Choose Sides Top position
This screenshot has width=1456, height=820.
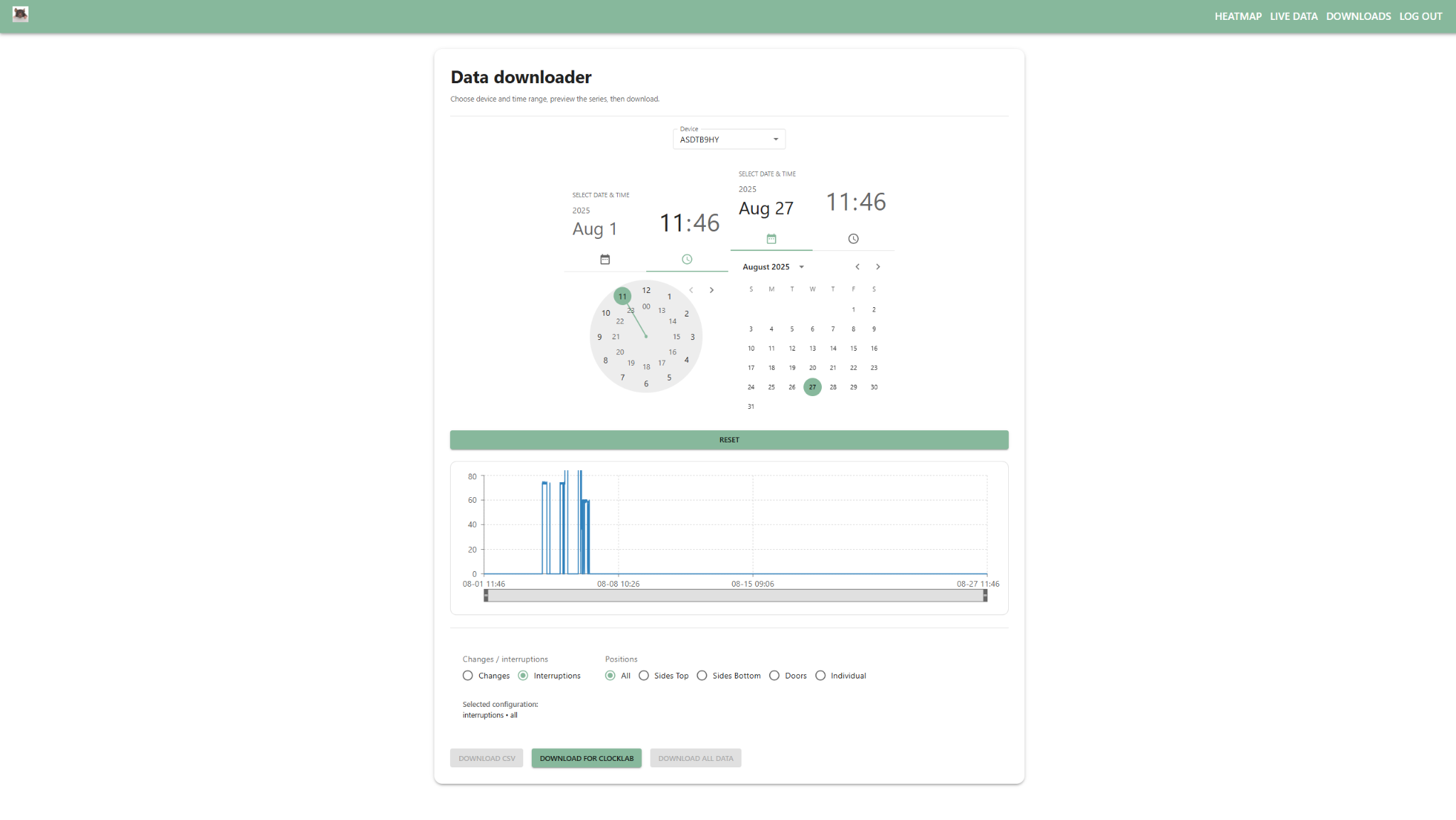coord(644,676)
